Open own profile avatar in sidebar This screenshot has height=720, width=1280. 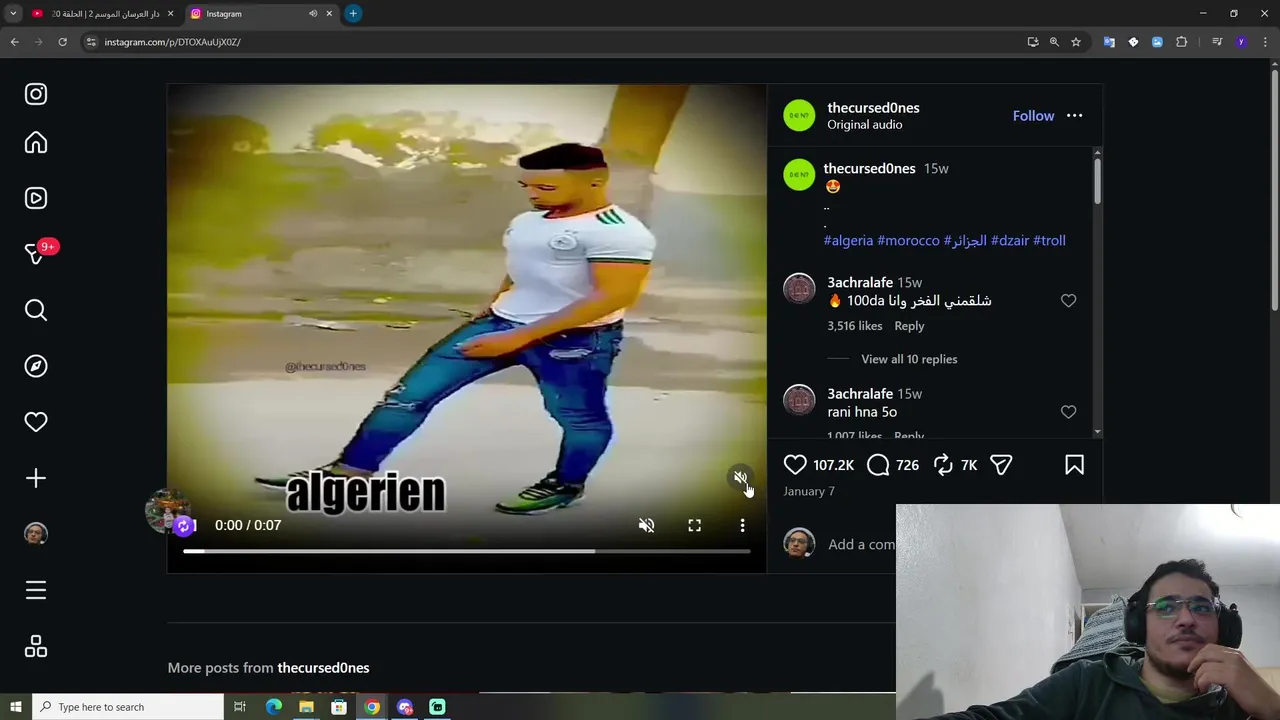[36, 534]
